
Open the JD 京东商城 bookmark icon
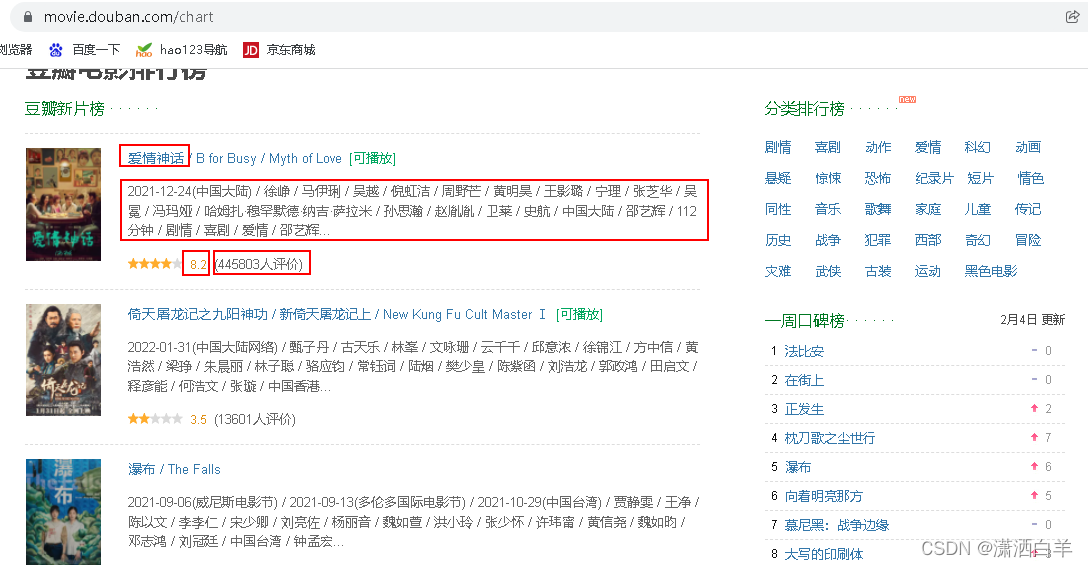(x=250, y=50)
